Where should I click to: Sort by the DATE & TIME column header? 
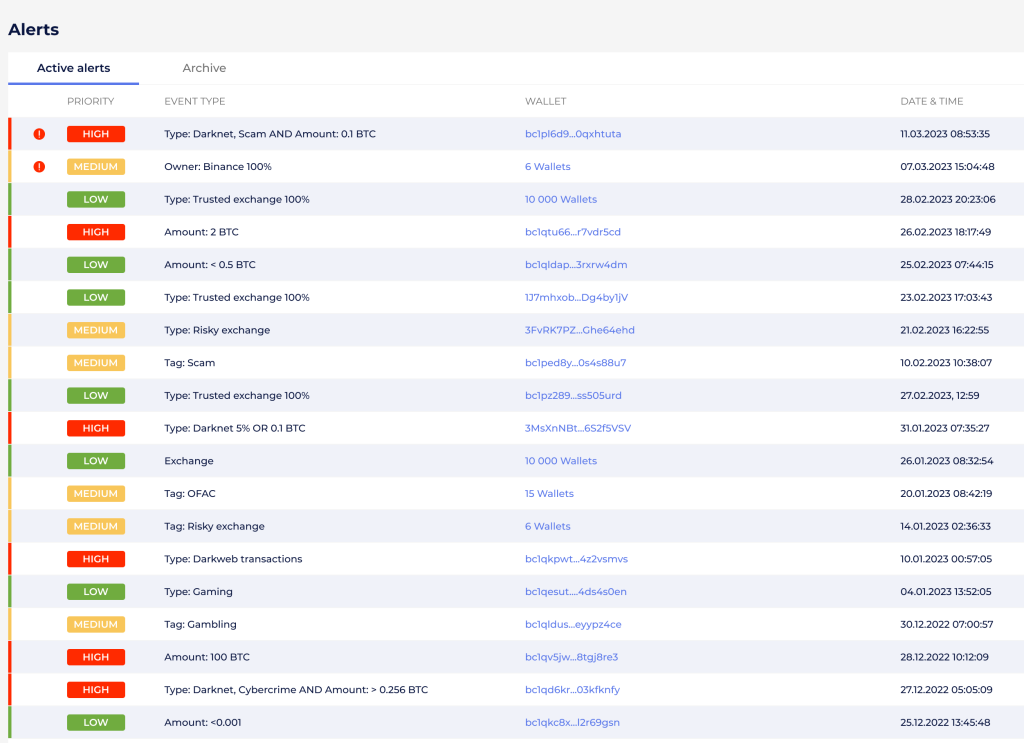(931, 101)
